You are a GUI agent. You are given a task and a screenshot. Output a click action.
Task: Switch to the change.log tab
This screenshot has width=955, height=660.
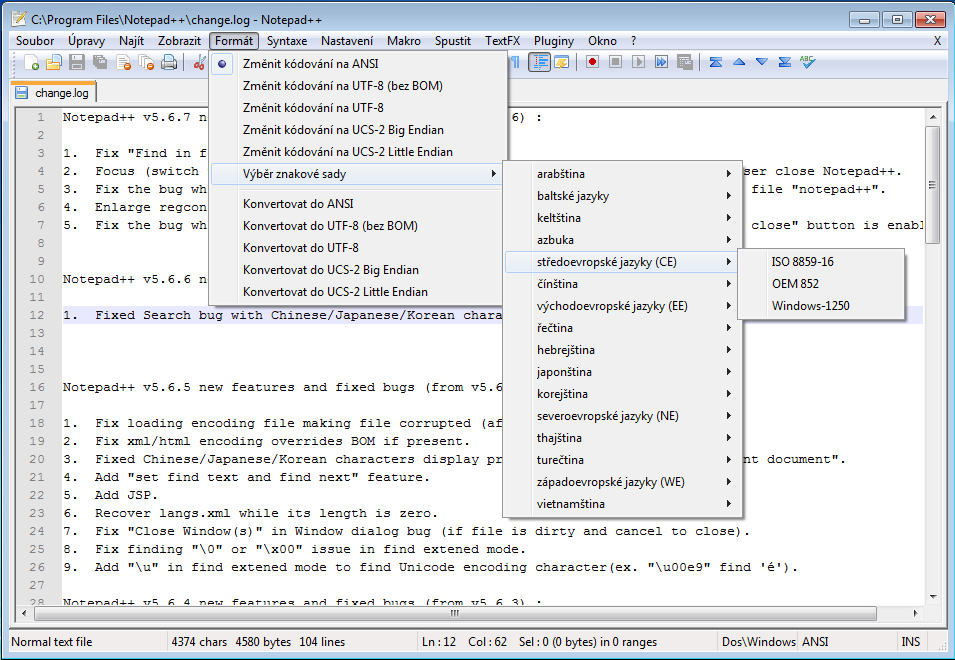(54, 93)
